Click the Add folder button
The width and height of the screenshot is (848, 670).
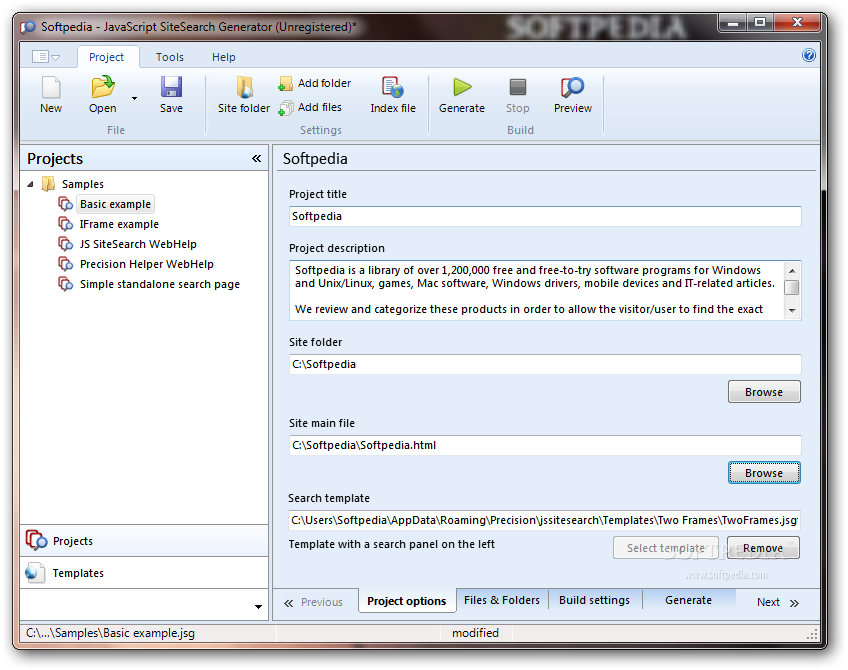tap(315, 83)
